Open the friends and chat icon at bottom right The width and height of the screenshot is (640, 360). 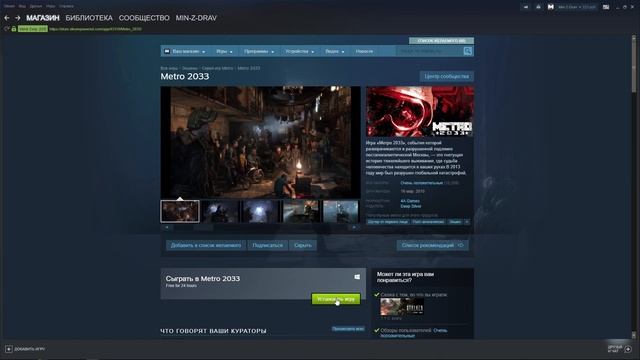click(628, 349)
